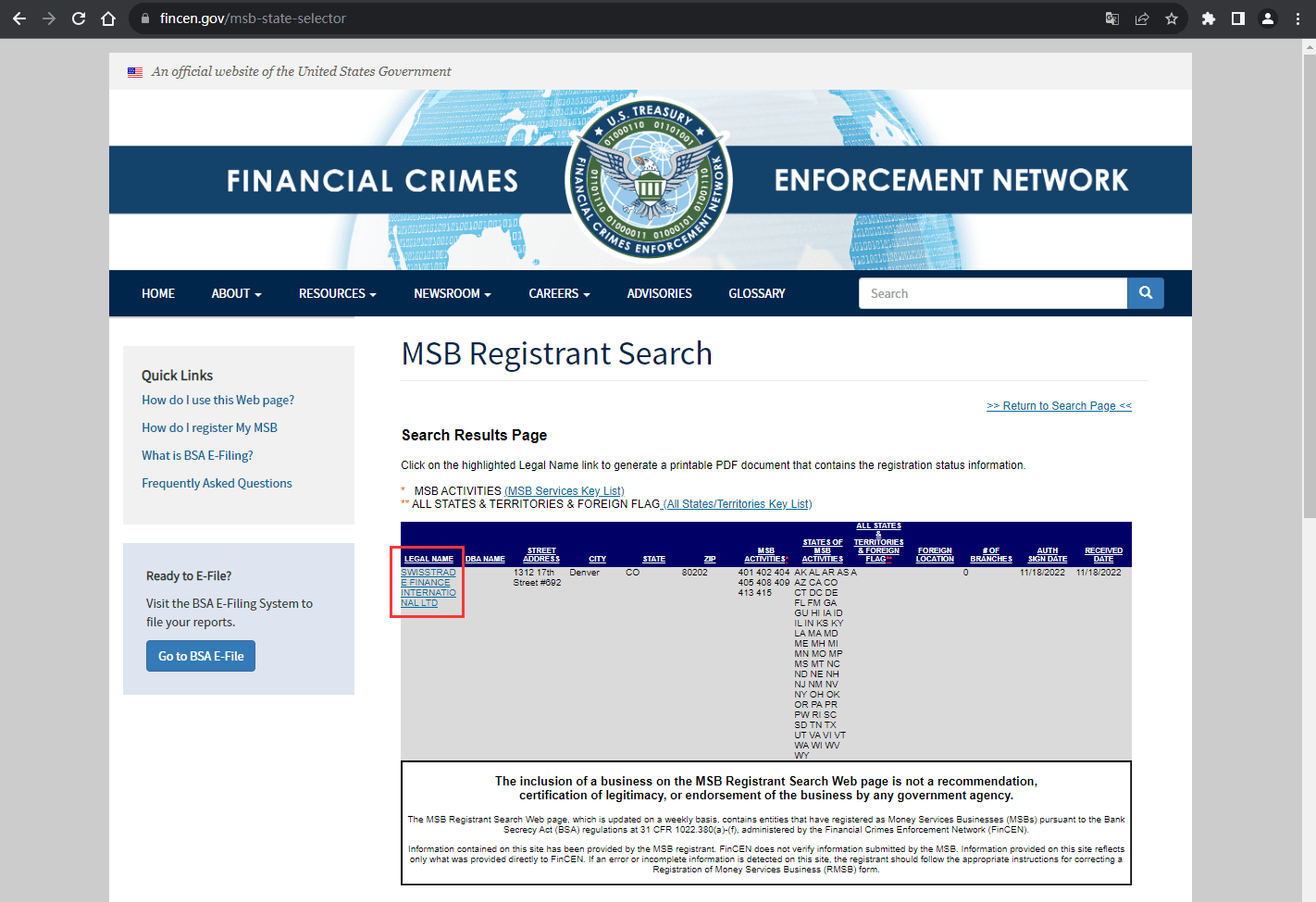Viewport: 1316px width, 902px height.
Task: Click the vertical page scrollbar thumb
Action: coord(1309,285)
